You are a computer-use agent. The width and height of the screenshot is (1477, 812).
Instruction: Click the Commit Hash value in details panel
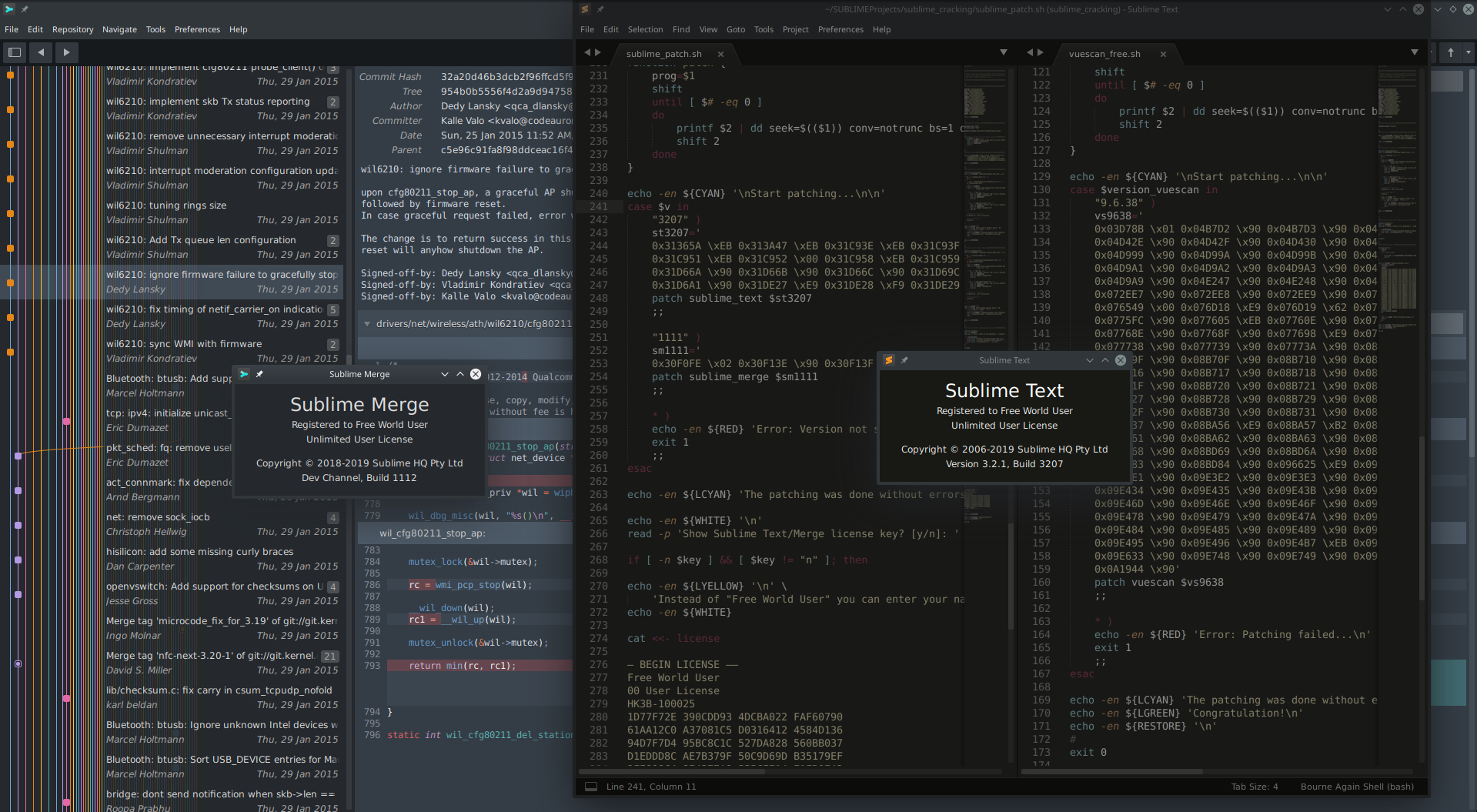coord(506,77)
